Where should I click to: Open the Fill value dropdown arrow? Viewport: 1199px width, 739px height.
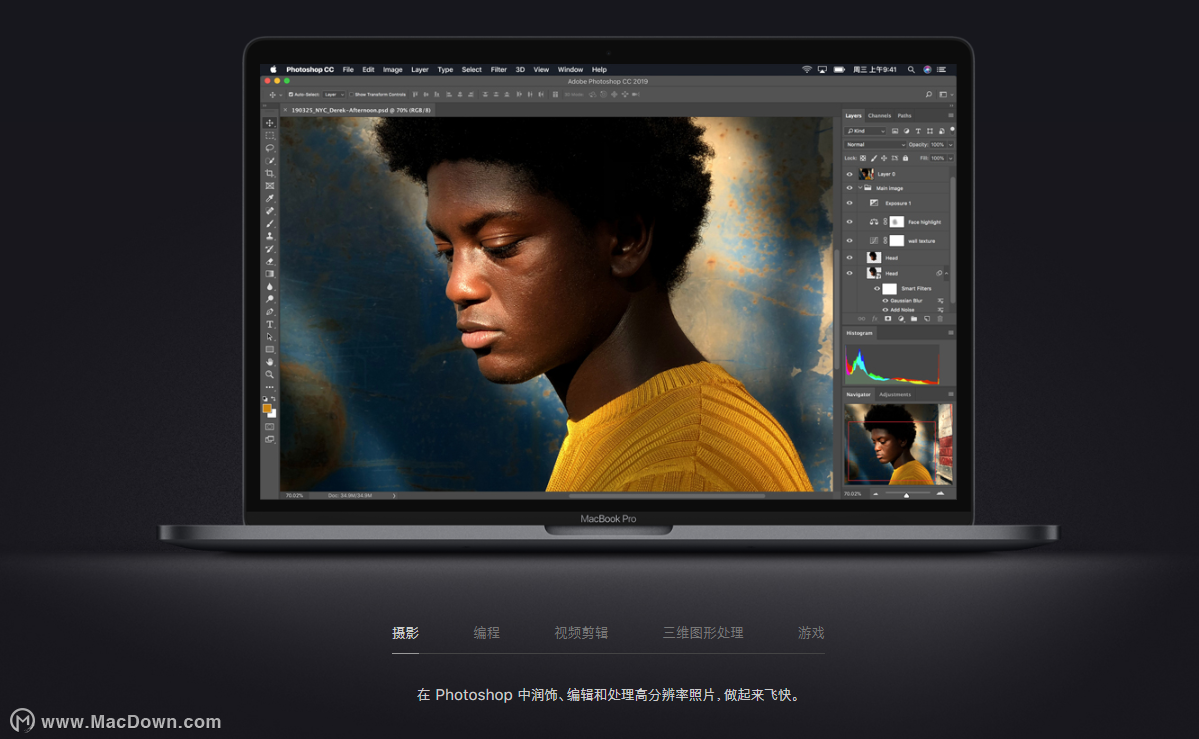point(950,158)
